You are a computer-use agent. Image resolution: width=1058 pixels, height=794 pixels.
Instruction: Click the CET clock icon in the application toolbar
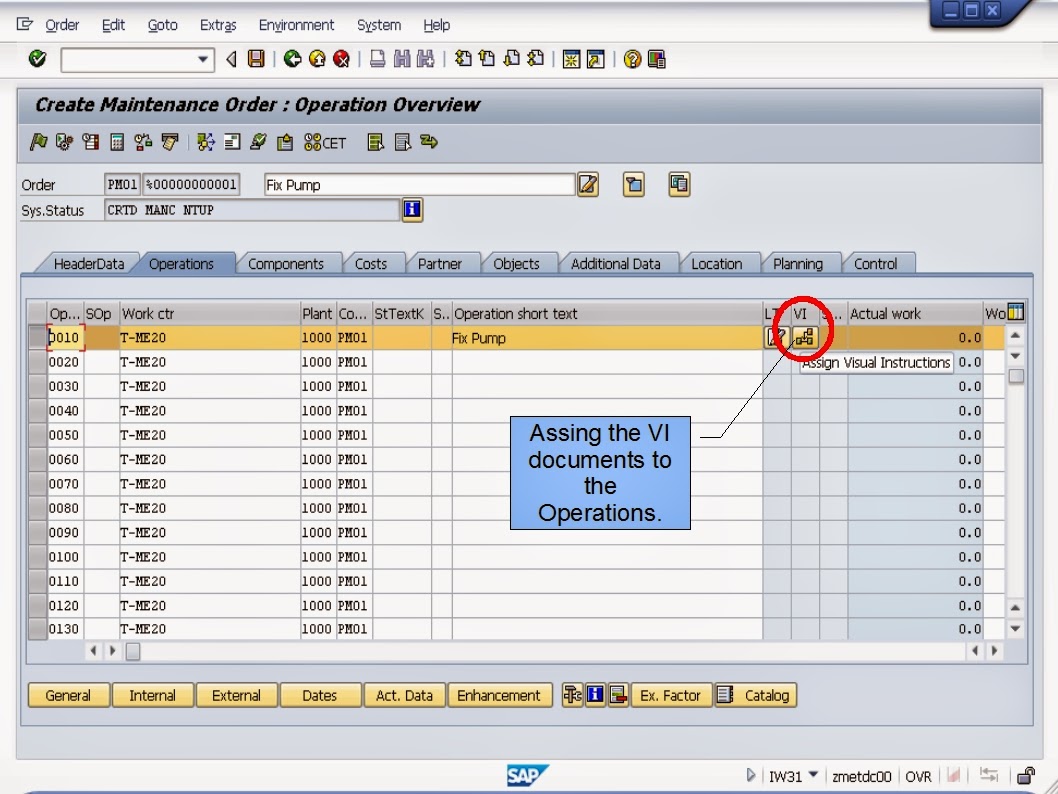[313, 142]
